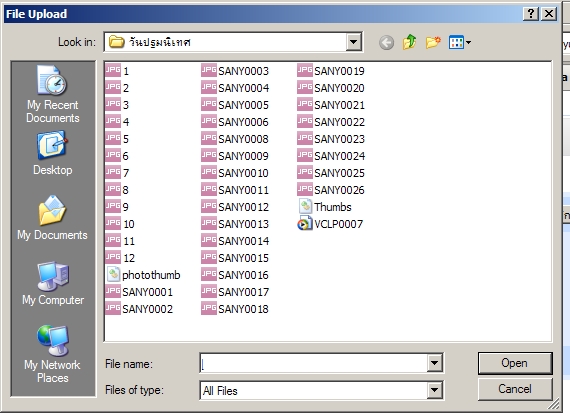Select file SANY0018
The width and height of the screenshot is (570, 416).
pyautogui.click(x=235, y=309)
